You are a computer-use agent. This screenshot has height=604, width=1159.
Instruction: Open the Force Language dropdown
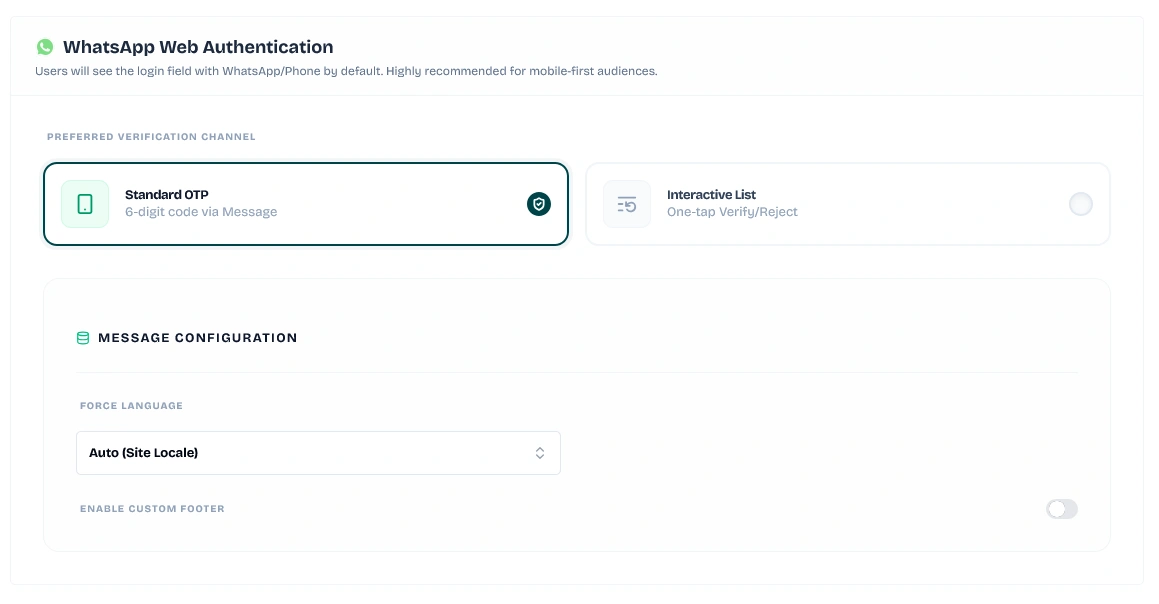pos(318,453)
